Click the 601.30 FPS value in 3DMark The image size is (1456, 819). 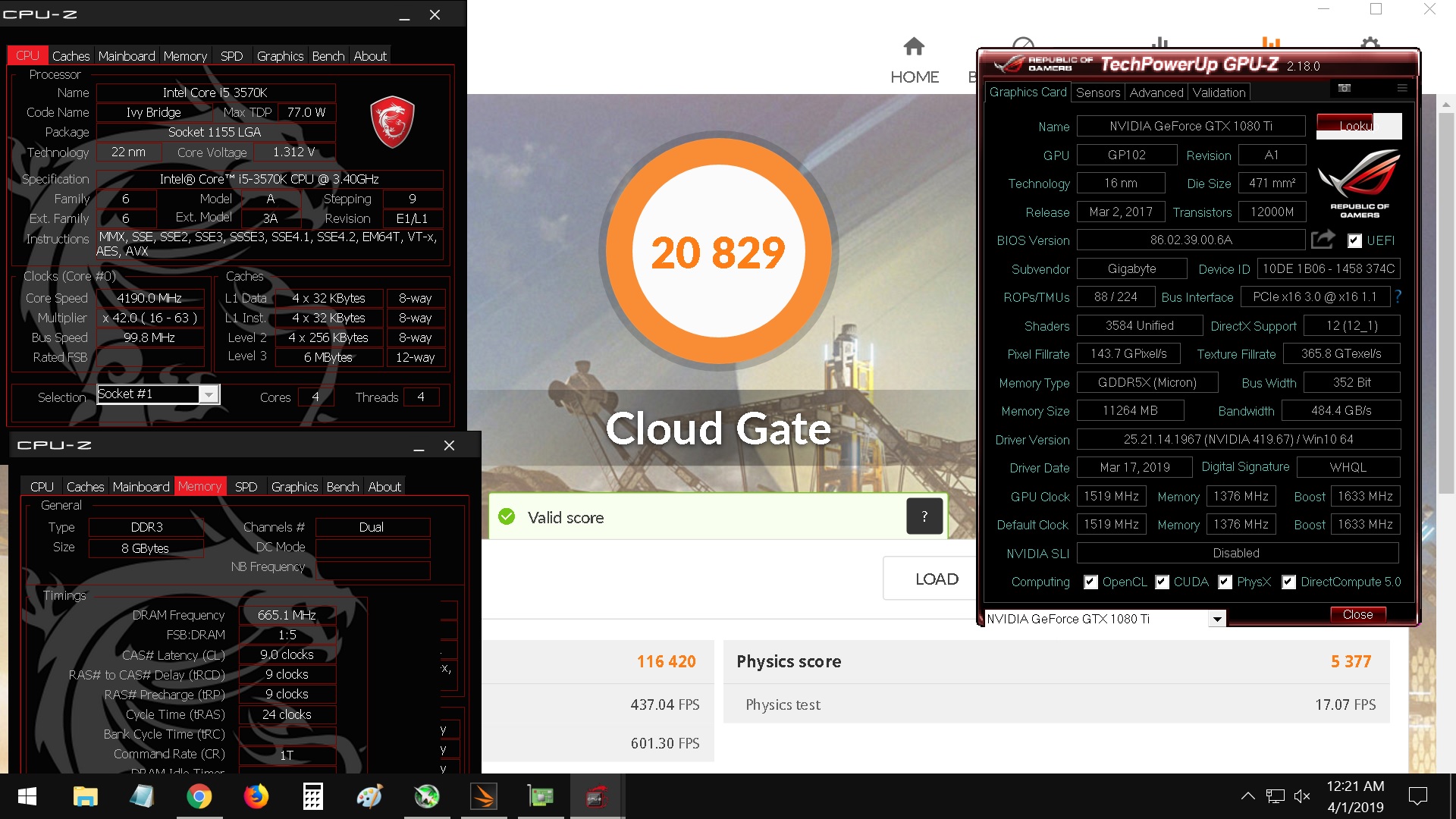665,743
